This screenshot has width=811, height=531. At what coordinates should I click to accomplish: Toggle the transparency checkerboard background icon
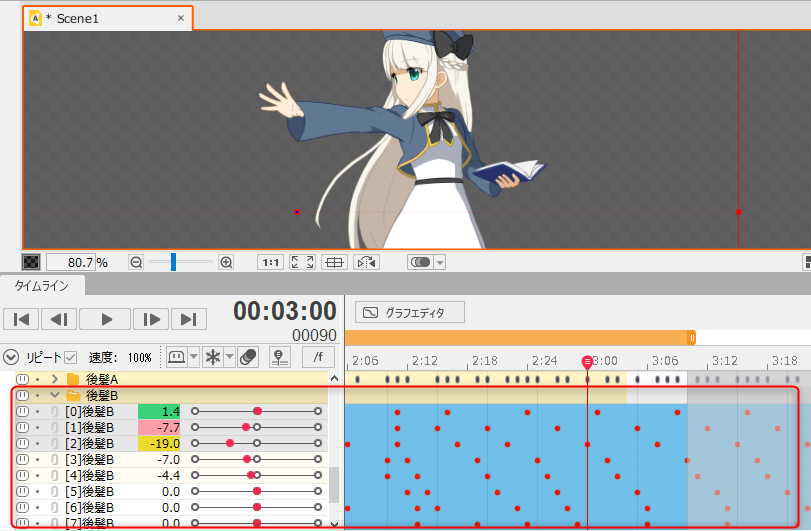coord(32,262)
